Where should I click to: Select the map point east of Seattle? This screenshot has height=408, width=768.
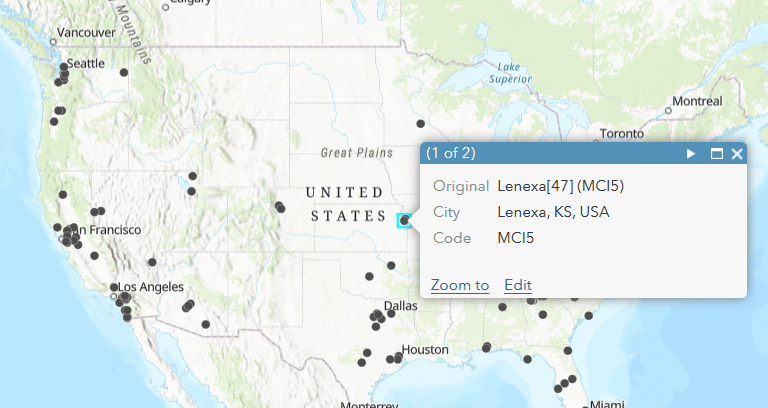pyautogui.click(x=124, y=72)
